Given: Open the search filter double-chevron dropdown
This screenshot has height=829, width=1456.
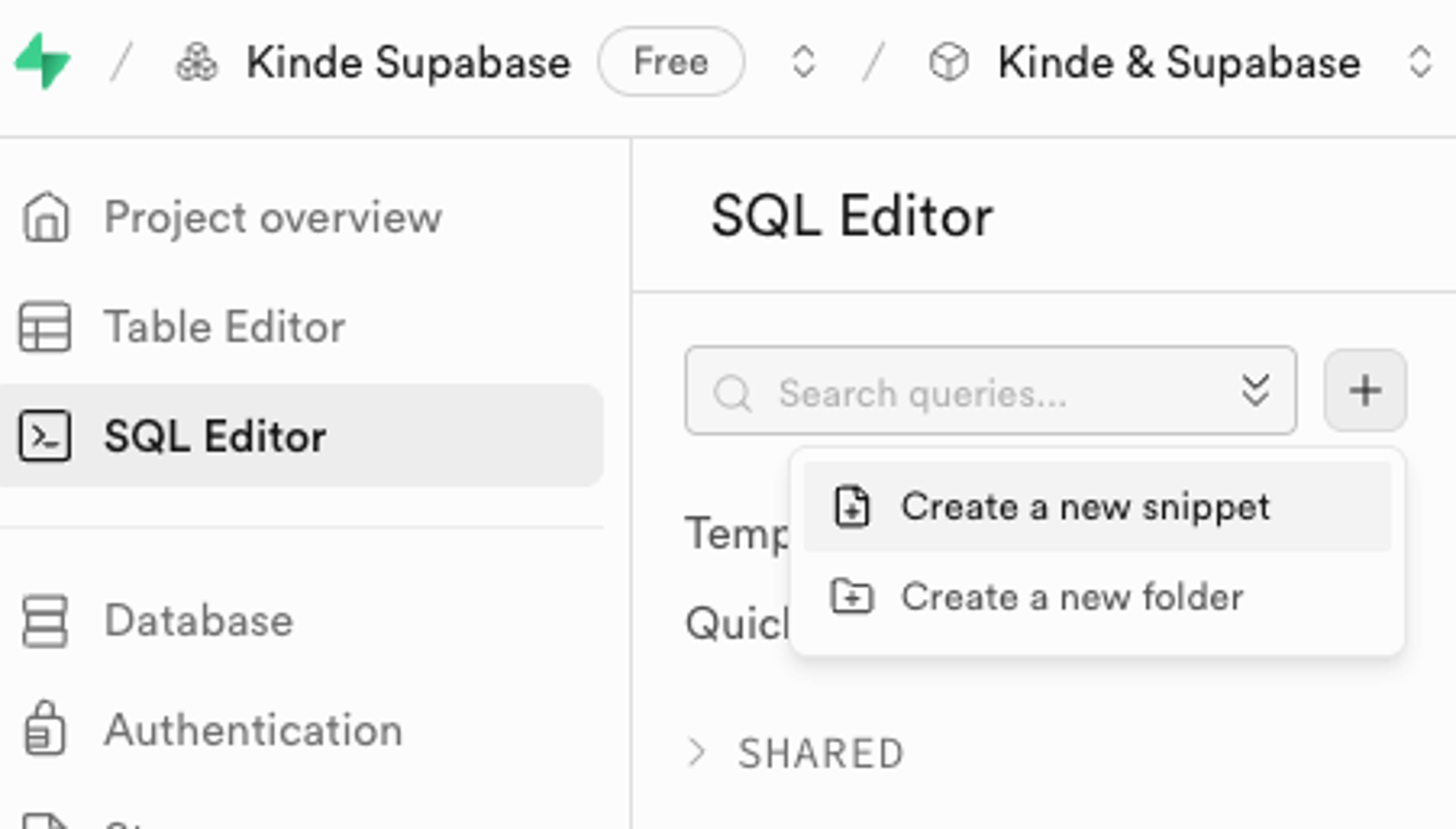Looking at the screenshot, I should click(x=1255, y=390).
